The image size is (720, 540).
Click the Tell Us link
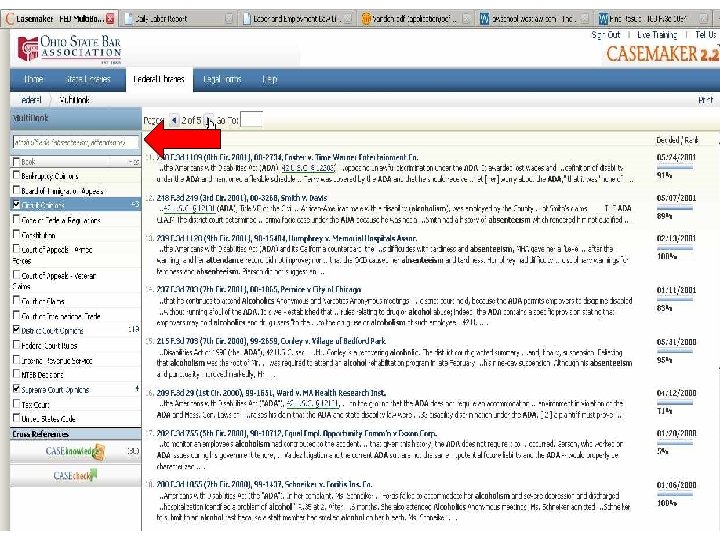pyautogui.click(x=706, y=35)
